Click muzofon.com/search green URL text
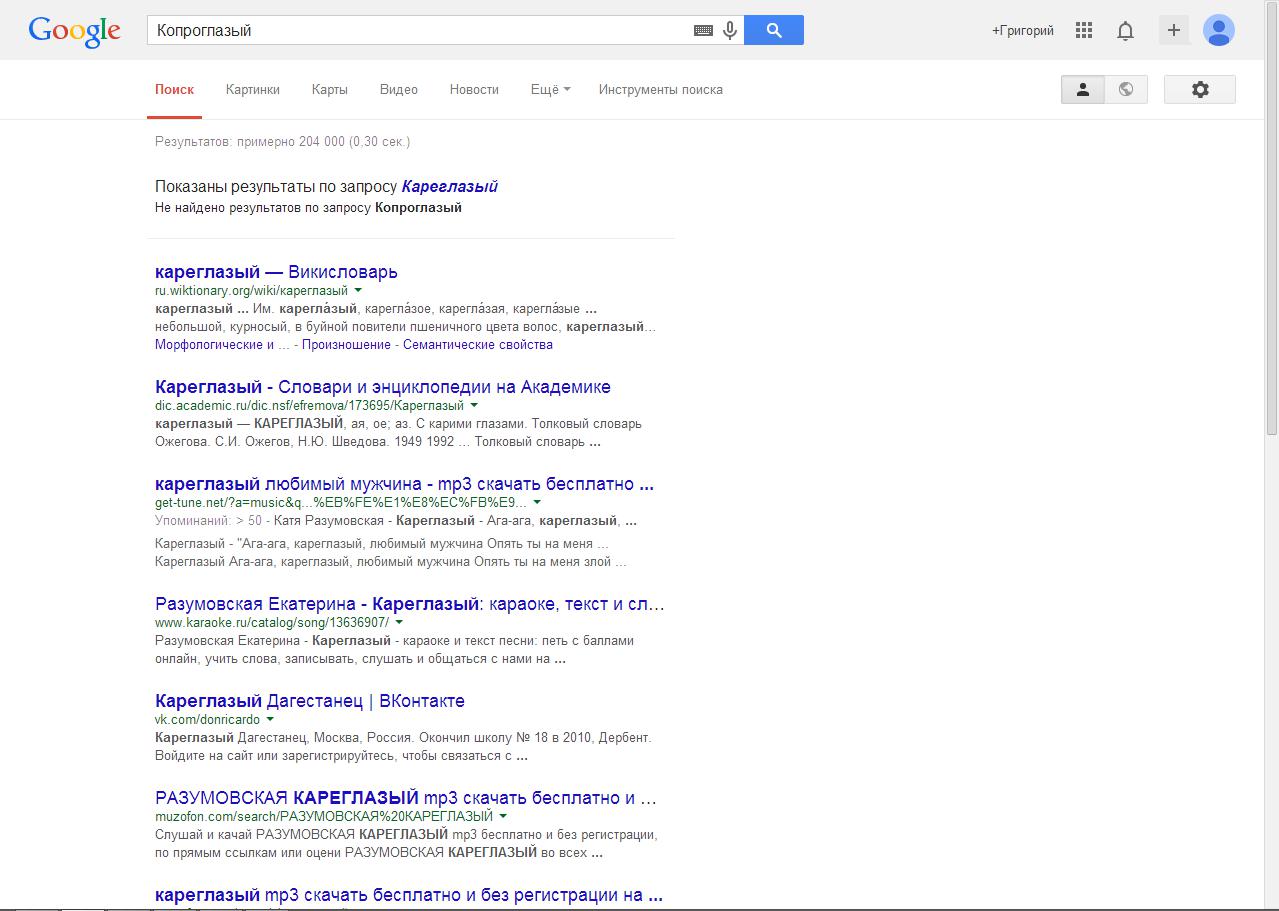Screen dimensions: 1279x911 pyautogui.click(x=324, y=817)
